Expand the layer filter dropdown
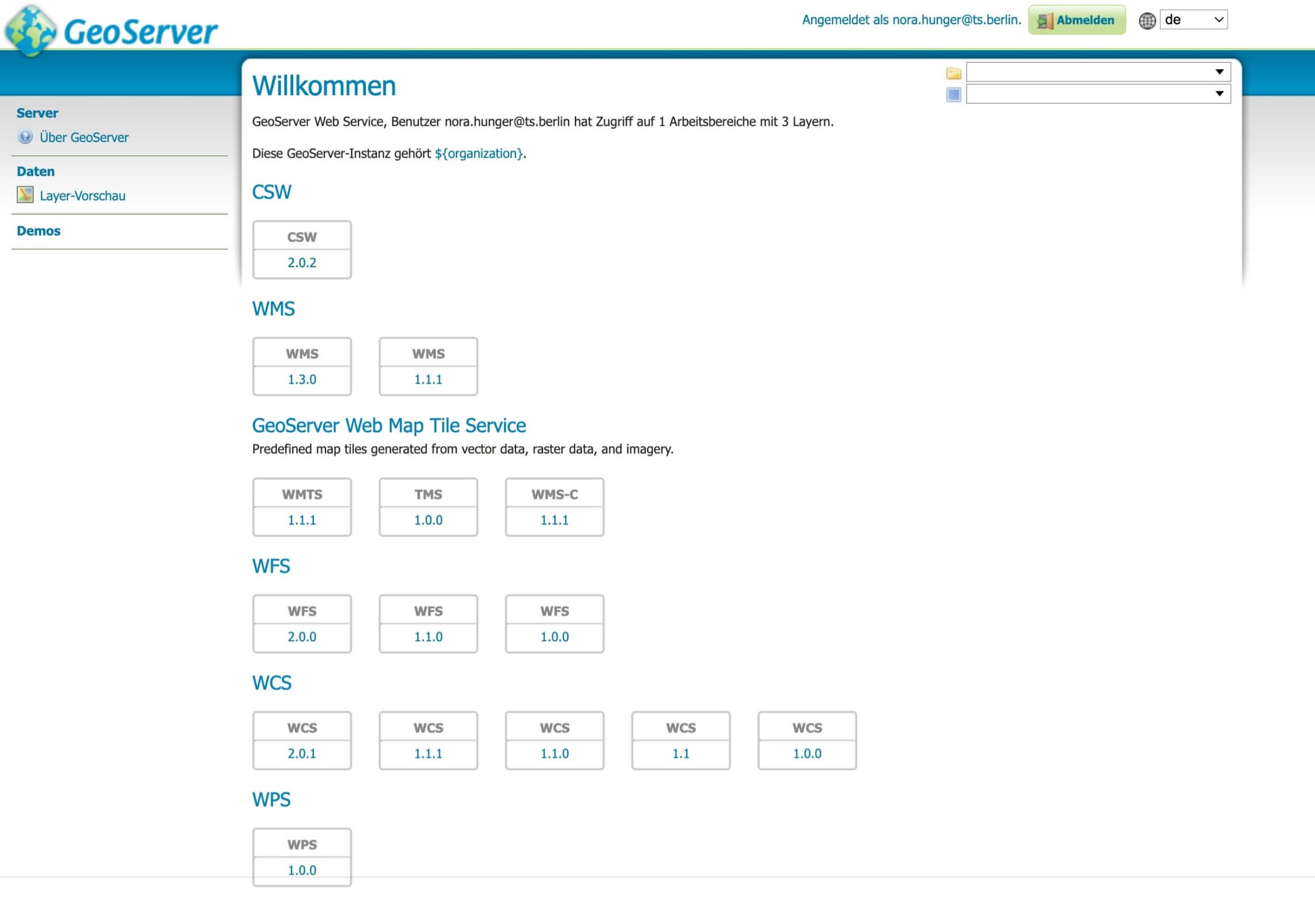The height and width of the screenshot is (924, 1315). (x=1097, y=93)
